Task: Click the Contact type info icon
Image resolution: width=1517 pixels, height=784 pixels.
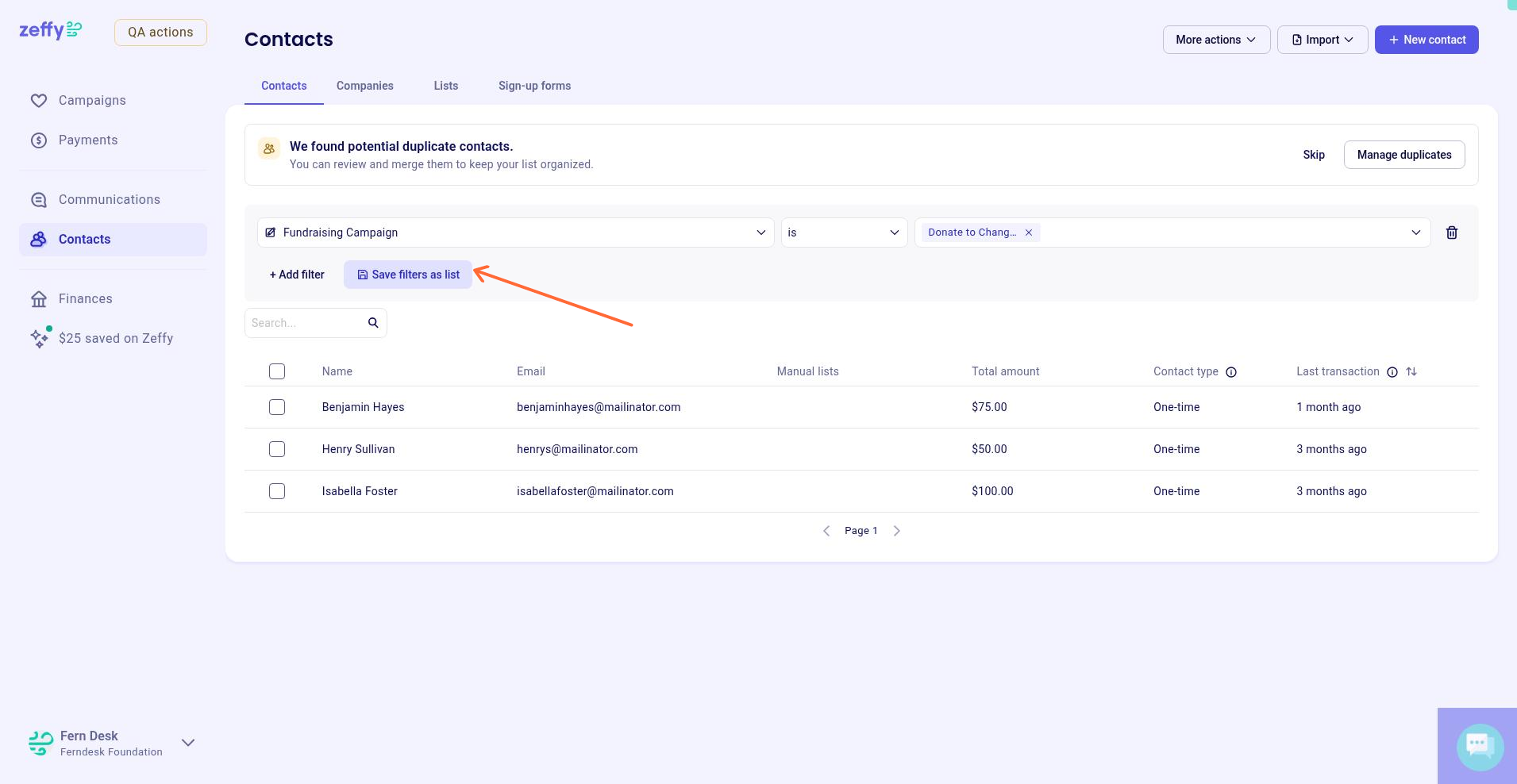Action: pyautogui.click(x=1231, y=372)
